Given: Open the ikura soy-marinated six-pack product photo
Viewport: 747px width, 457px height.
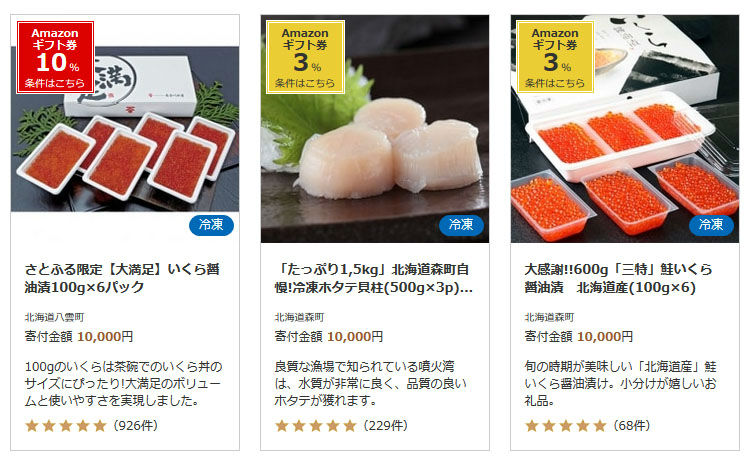Looking at the screenshot, I should (x=125, y=129).
